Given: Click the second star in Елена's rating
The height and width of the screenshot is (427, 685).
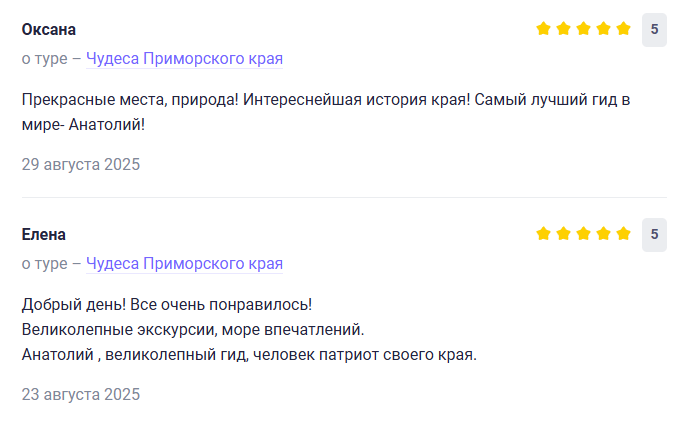Looking at the screenshot, I should (563, 234).
